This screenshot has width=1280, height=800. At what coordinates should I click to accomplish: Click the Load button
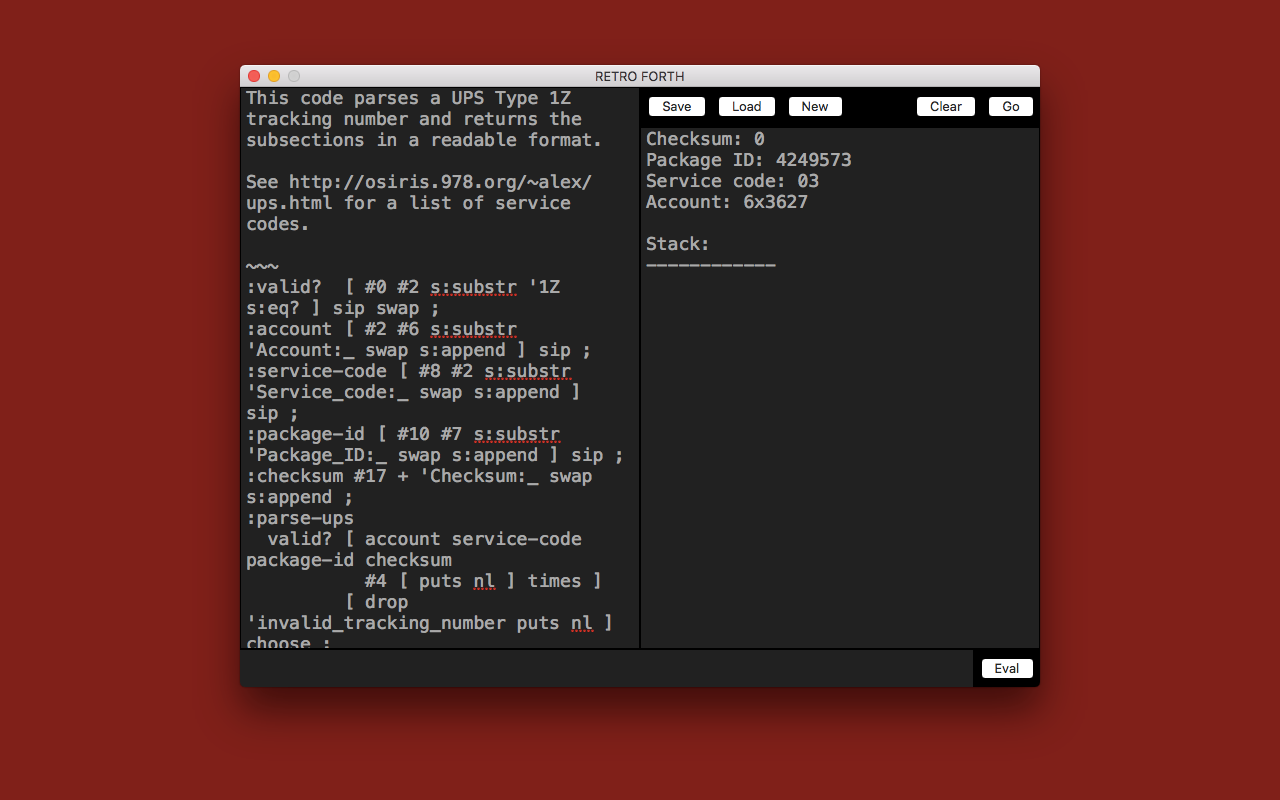tap(747, 107)
